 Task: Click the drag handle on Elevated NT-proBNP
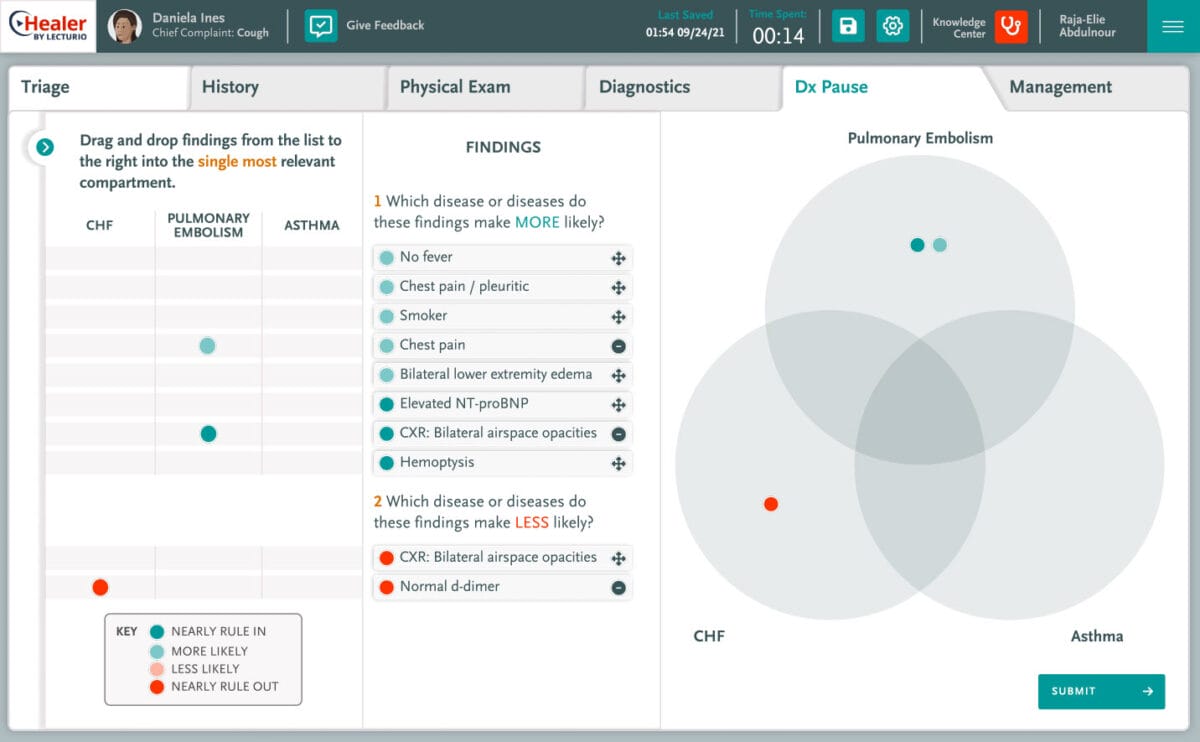619,404
